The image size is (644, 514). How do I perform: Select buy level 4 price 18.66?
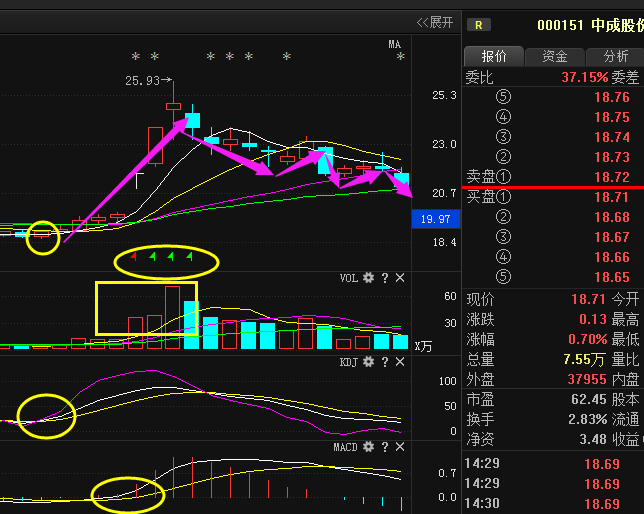point(612,257)
